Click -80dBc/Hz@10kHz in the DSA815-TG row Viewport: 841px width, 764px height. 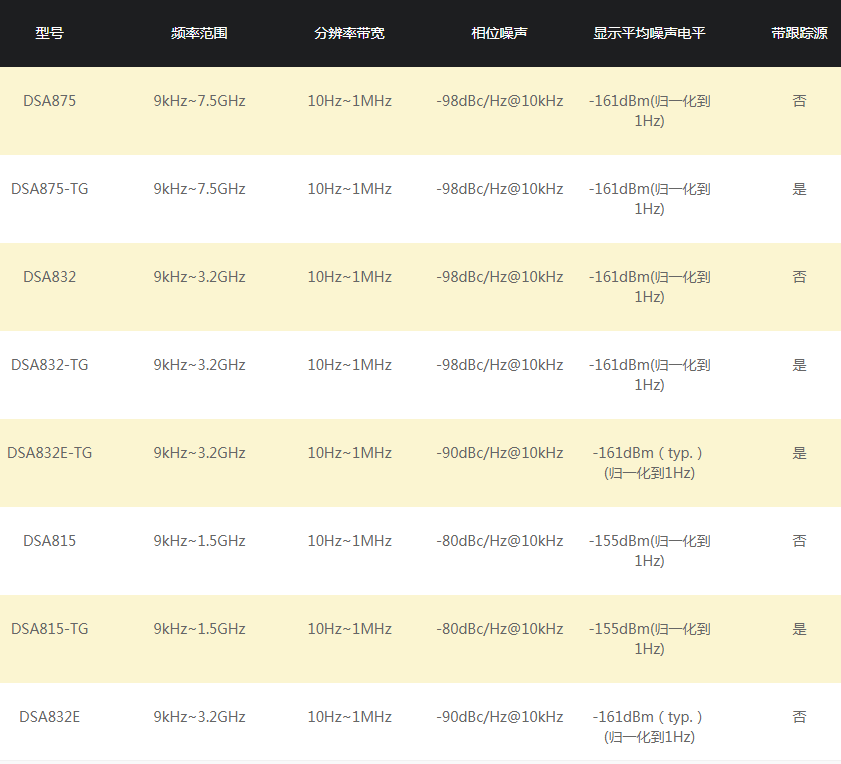pos(499,629)
